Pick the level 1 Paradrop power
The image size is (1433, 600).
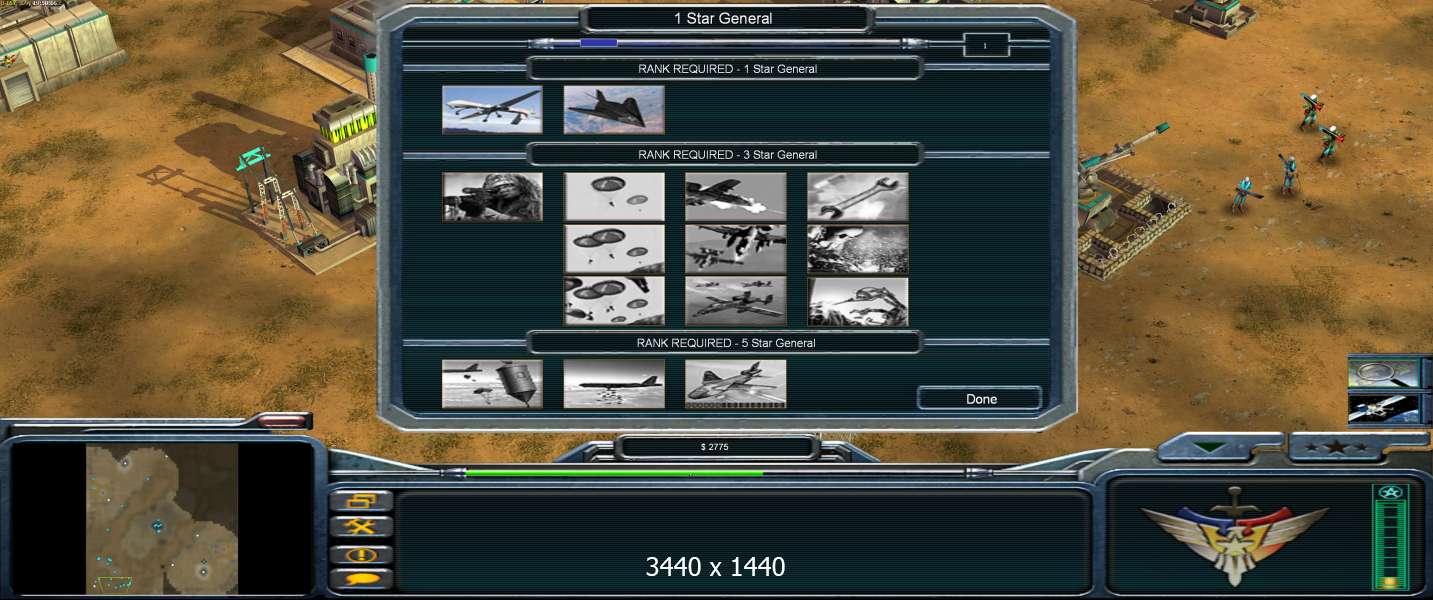tap(614, 197)
